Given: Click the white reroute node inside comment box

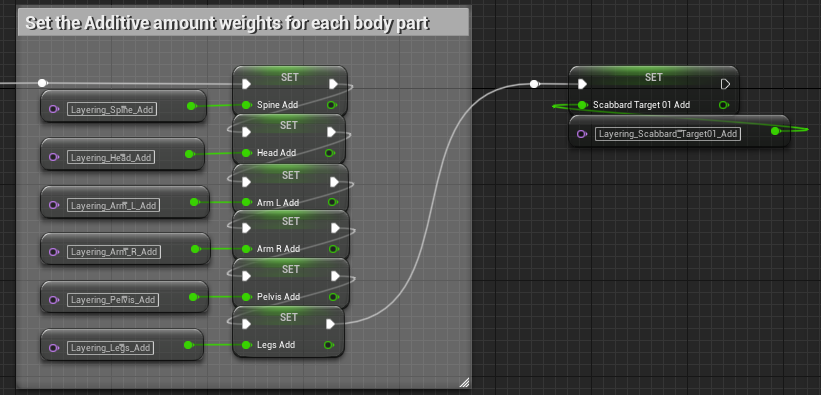Looking at the screenshot, I should [42, 83].
